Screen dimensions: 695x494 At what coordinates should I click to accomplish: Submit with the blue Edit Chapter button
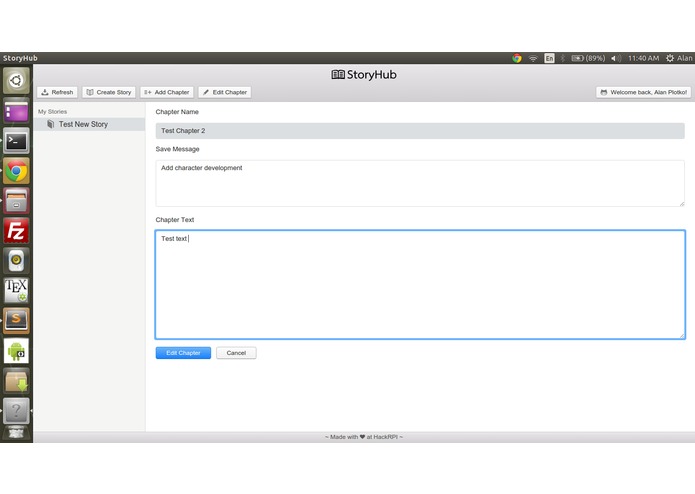click(183, 353)
